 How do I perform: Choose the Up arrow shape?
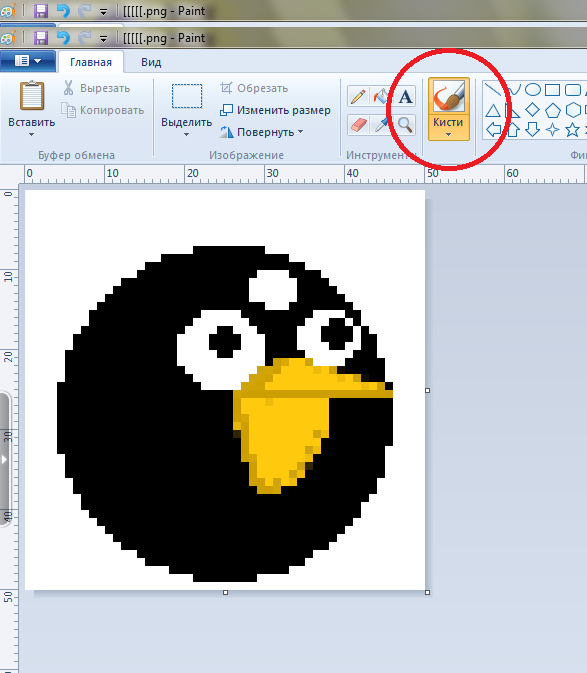click(x=513, y=129)
